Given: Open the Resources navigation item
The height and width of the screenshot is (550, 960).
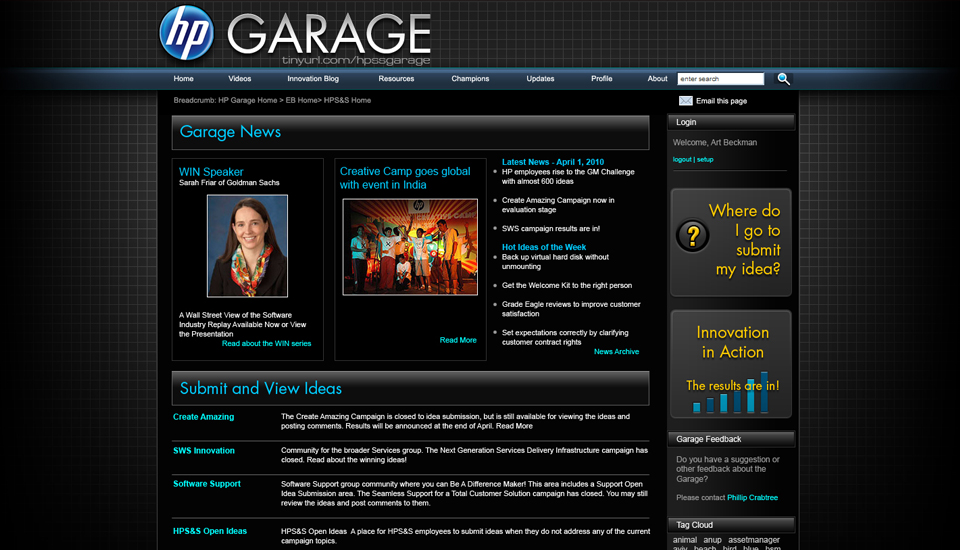Looking at the screenshot, I should click(x=396, y=79).
